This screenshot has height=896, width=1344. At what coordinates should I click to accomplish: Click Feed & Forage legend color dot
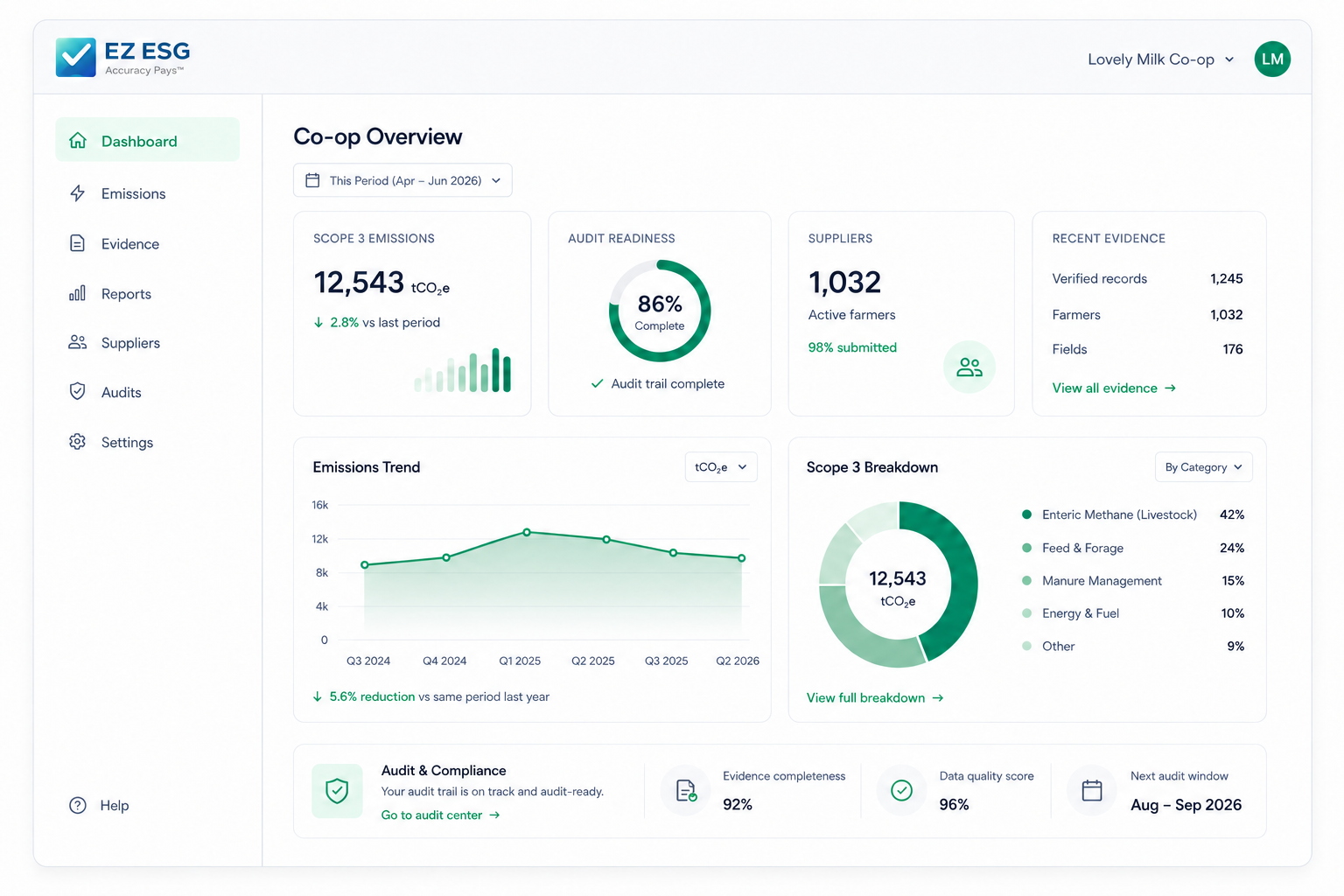pos(1026,548)
